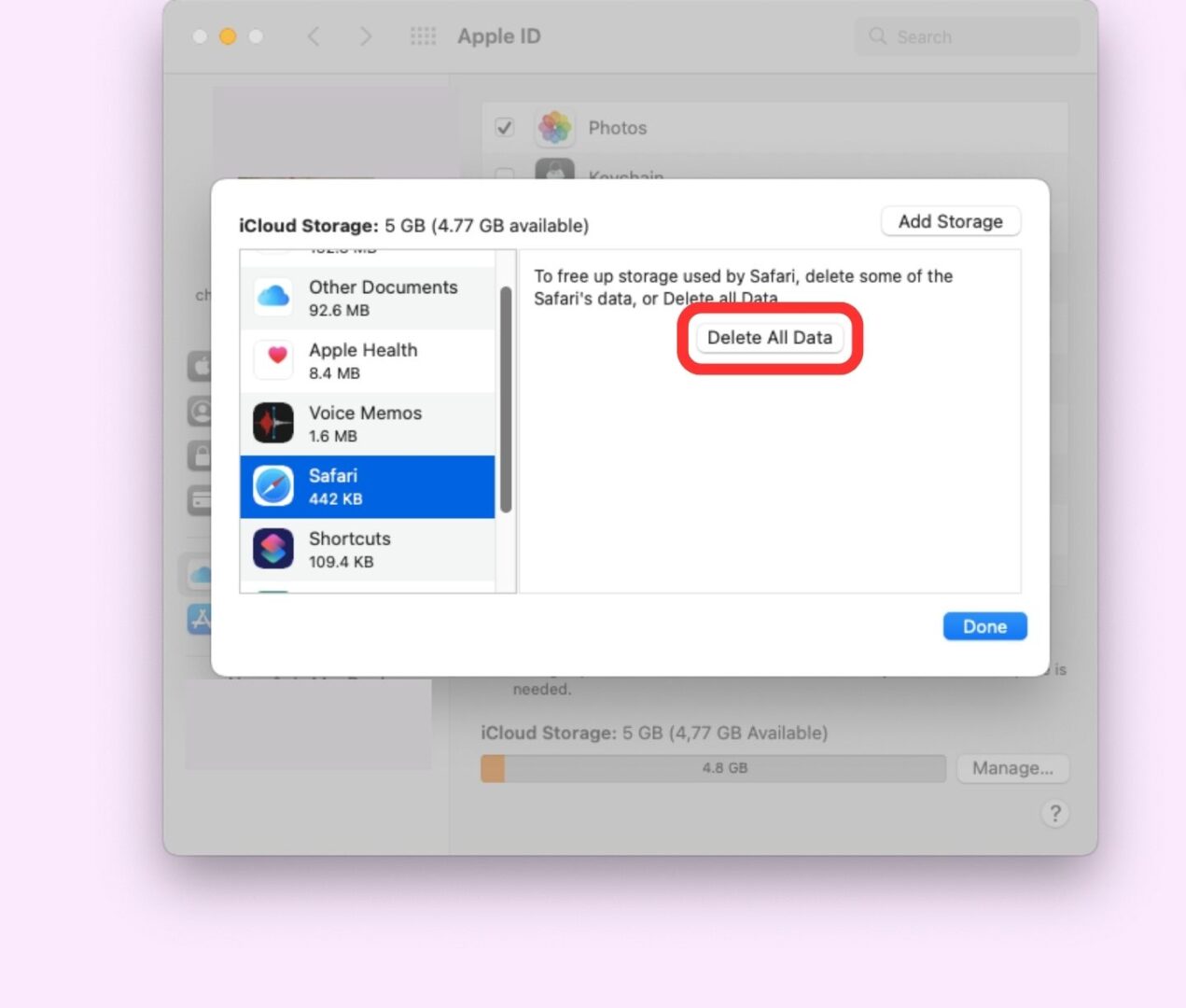Click the Voice Memos waveform icon
This screenshot has height=1008, width=1186.
[273, 424]
